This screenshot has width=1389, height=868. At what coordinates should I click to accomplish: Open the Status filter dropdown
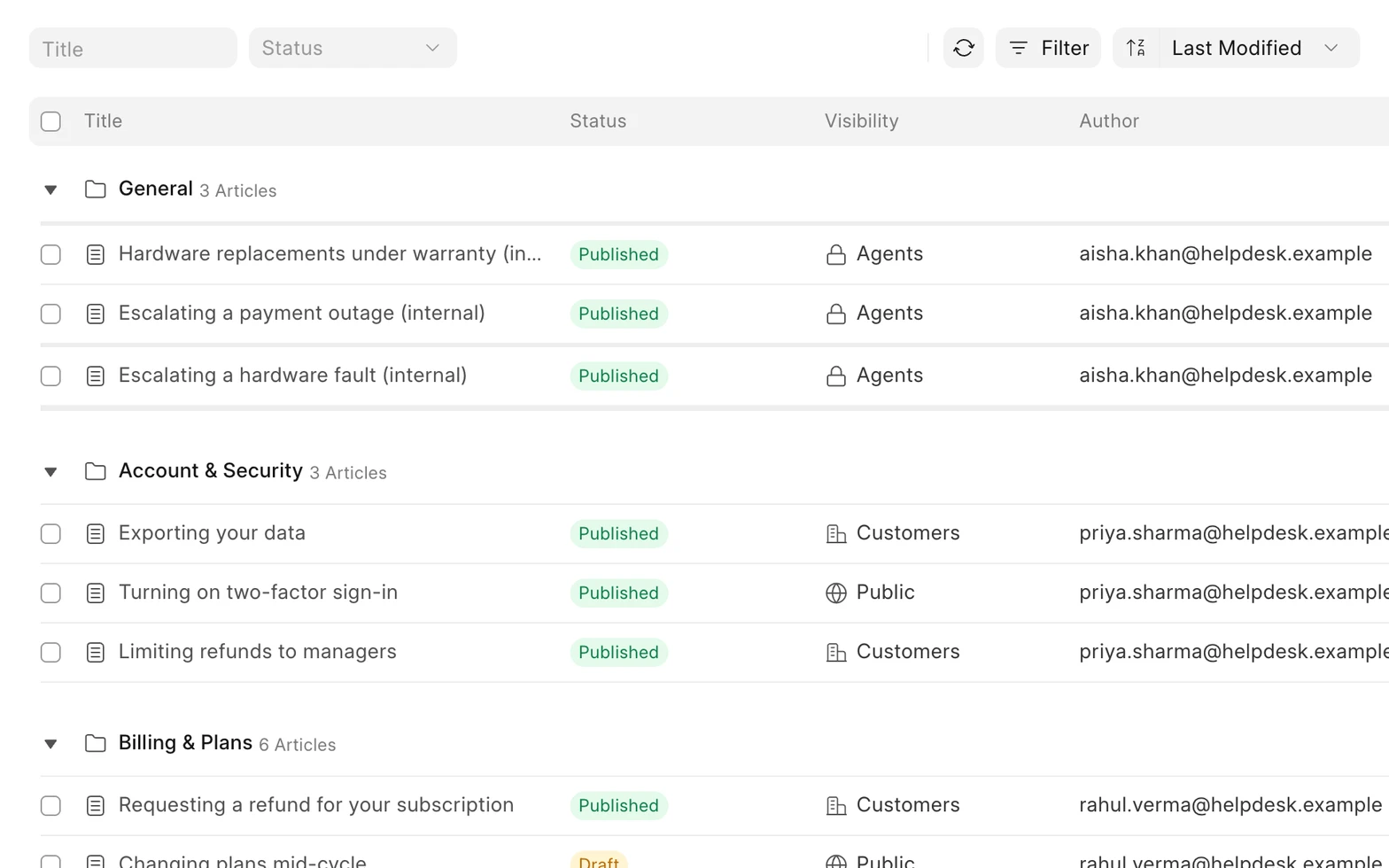(x=353, y=48)
